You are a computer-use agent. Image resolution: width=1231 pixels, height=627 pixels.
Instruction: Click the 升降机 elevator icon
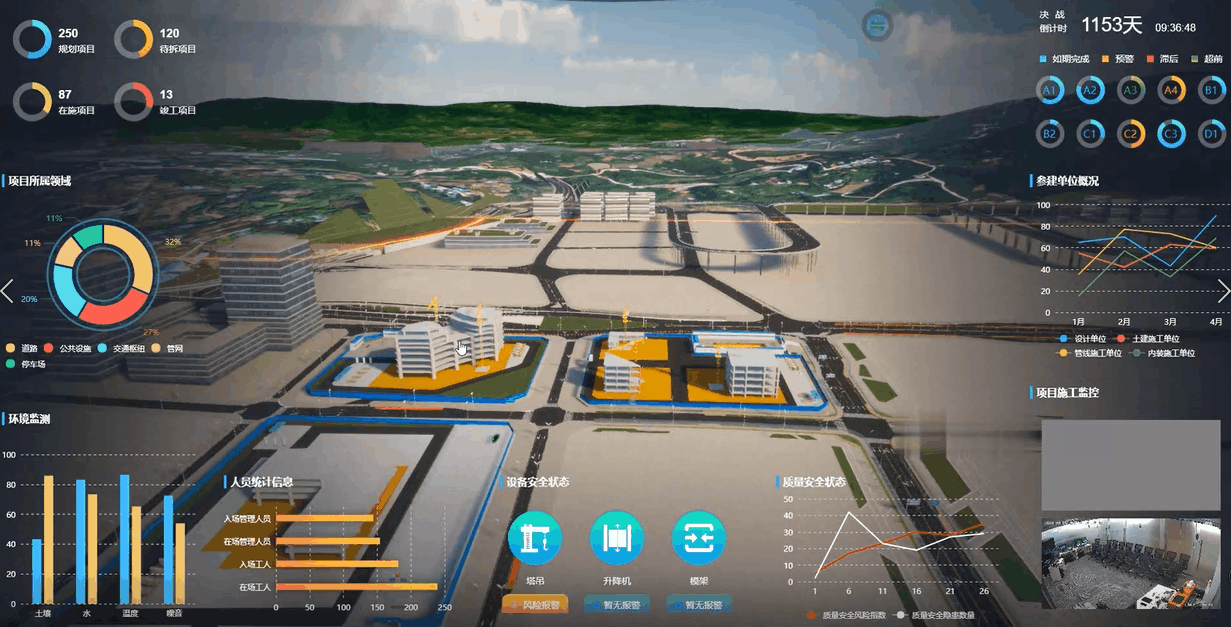tap(617, 538)
